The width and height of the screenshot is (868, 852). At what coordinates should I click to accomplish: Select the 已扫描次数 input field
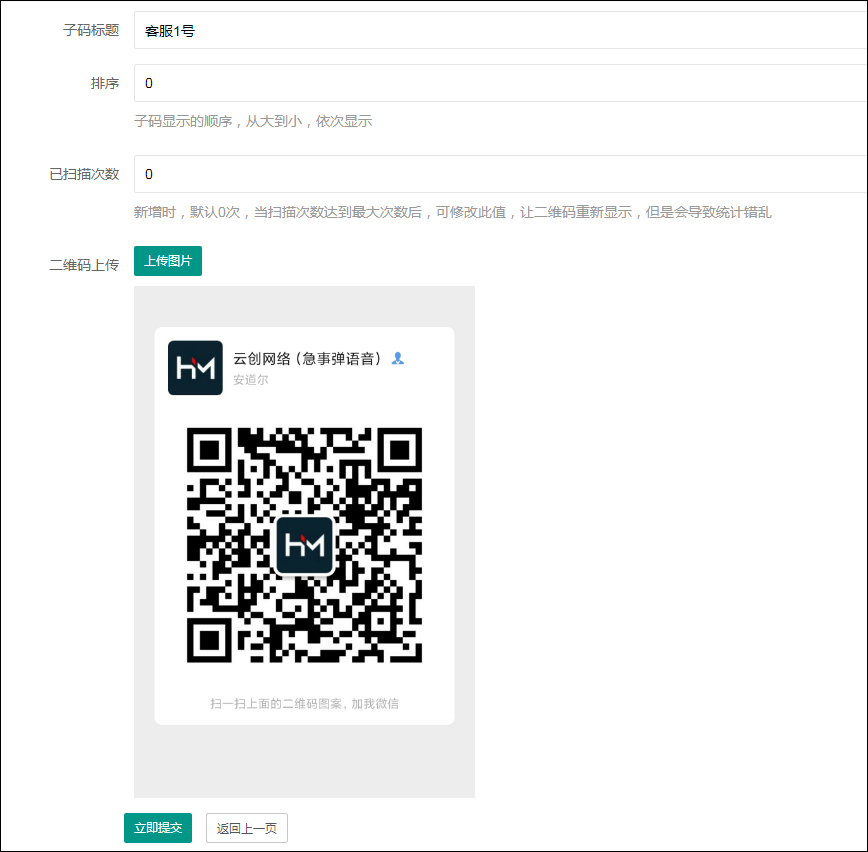[x=500, y=174]
